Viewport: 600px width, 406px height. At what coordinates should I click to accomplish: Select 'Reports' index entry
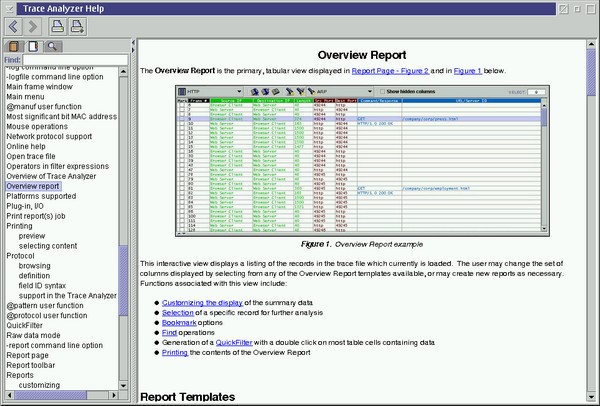(20, 375)
